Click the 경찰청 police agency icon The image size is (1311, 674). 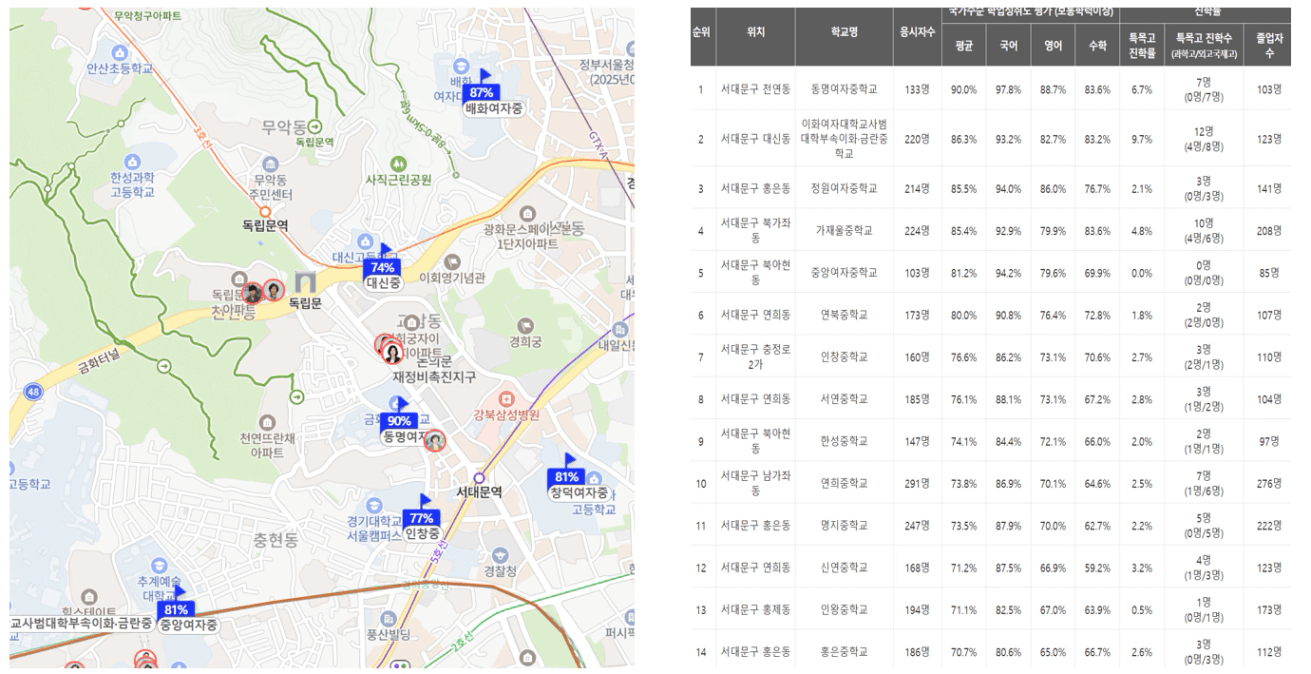[500, 555]
